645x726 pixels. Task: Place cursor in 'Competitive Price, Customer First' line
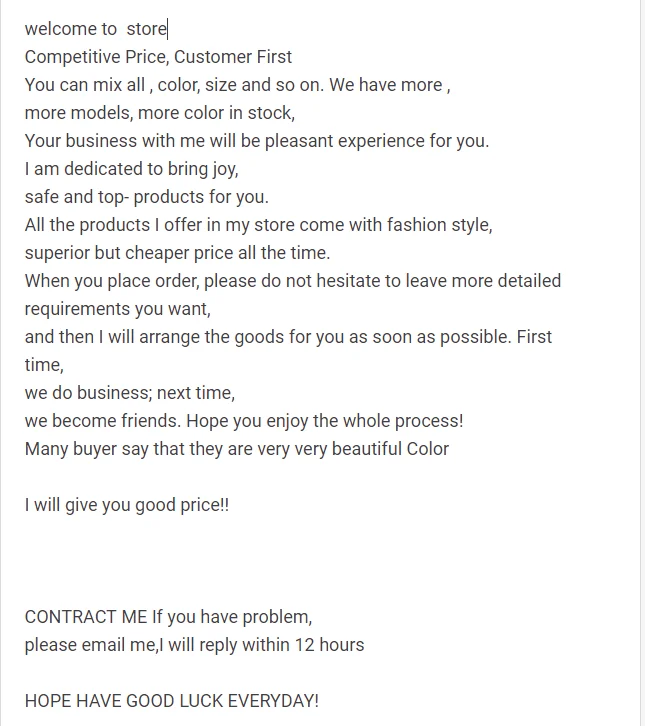click(x=158, y=57)
